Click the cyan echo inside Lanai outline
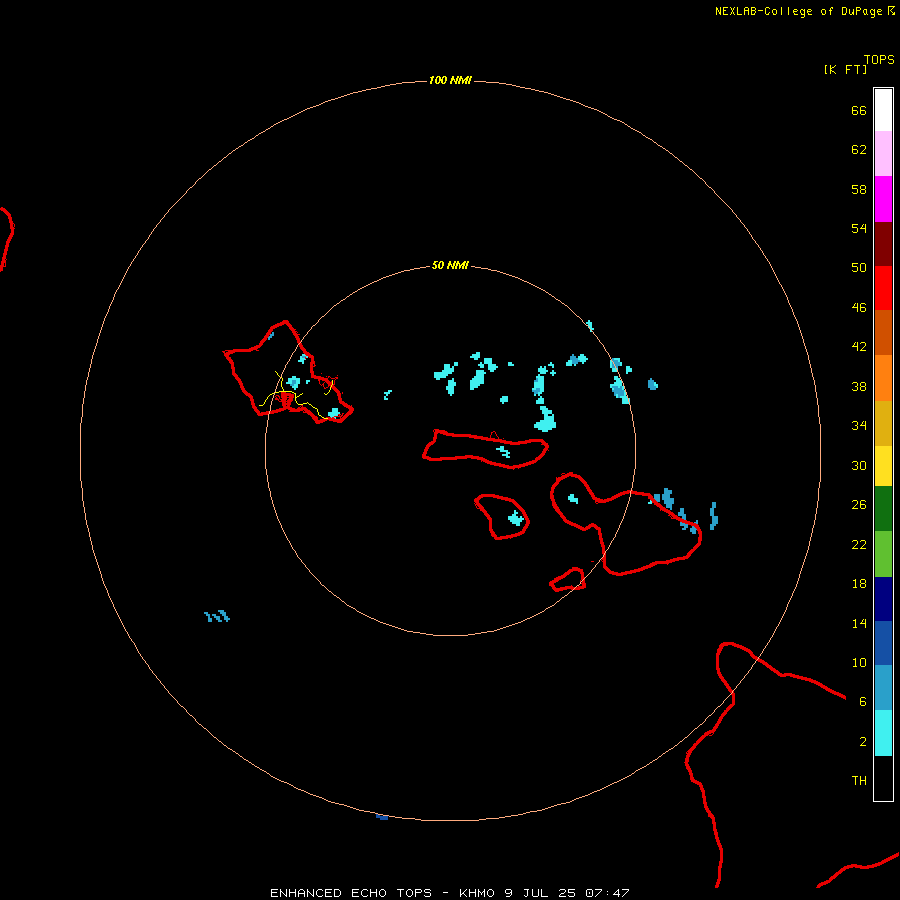This screenshot has height=900, width=900. 516,518
